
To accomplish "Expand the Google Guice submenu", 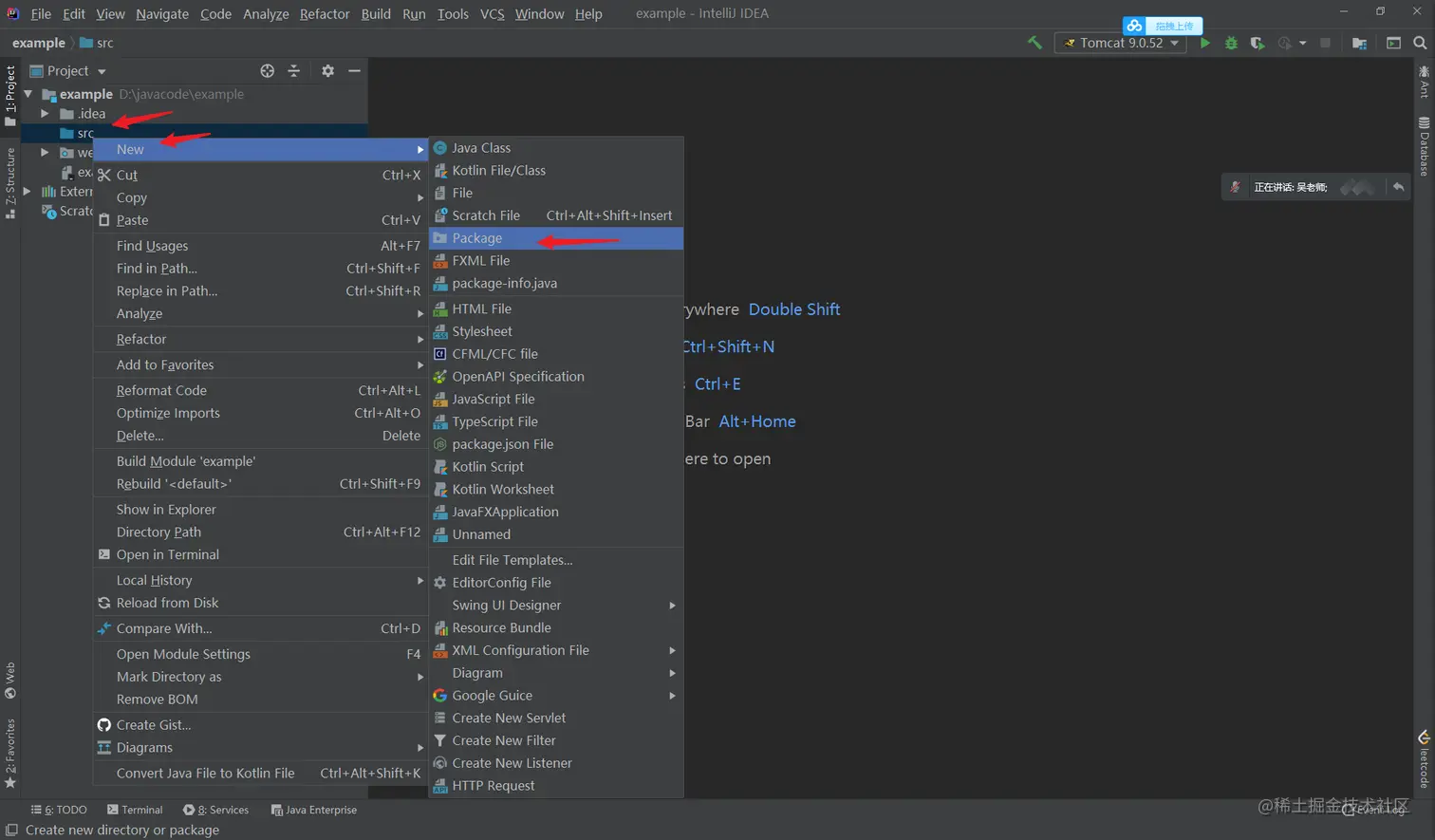I will 556,696.
